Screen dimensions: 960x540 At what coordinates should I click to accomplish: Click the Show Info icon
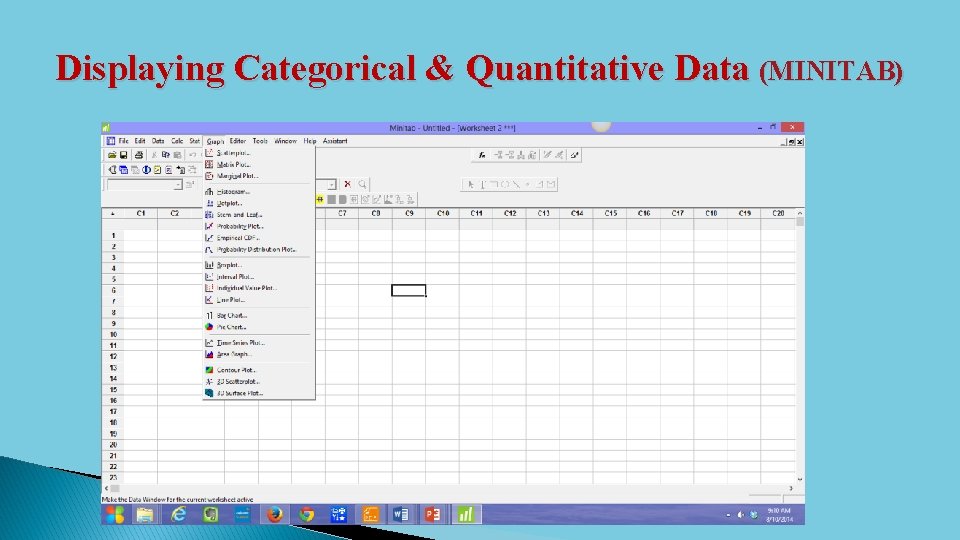pyautogui.click(x=146, y=170)
